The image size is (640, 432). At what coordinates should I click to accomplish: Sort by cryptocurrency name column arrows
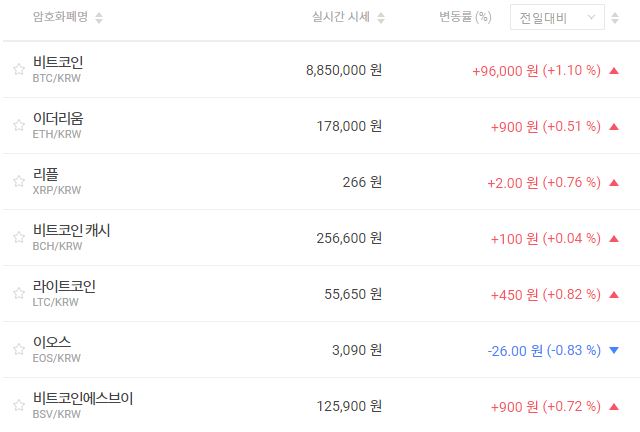98,17
